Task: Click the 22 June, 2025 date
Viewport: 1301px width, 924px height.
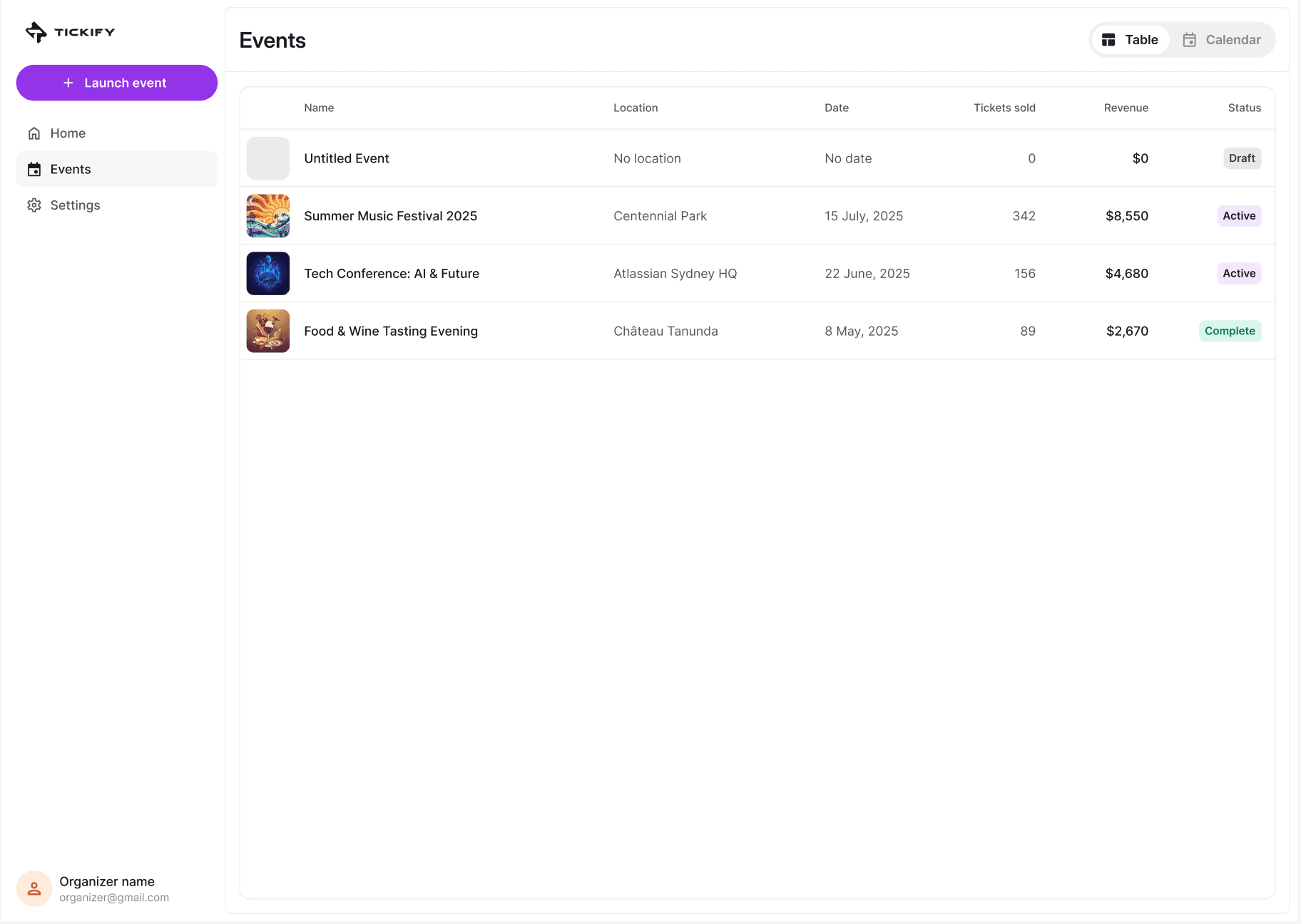Action: coord(867,274)
